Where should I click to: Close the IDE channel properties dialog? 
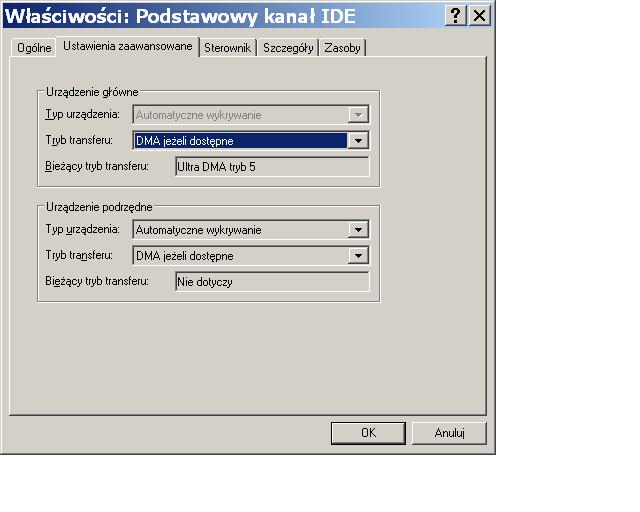click(x=480, y=16)
